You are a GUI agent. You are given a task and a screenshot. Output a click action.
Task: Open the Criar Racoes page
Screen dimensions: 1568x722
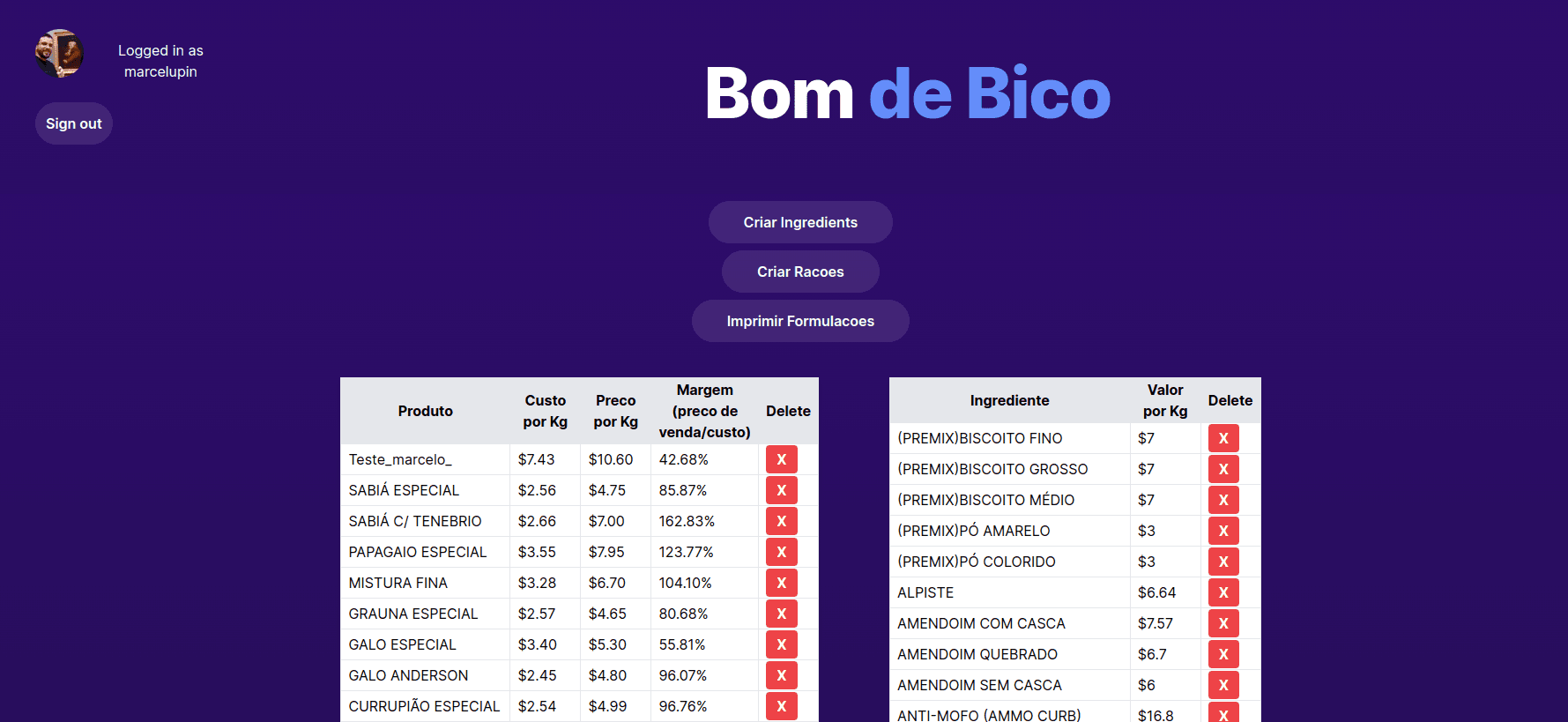click(800, 272)
